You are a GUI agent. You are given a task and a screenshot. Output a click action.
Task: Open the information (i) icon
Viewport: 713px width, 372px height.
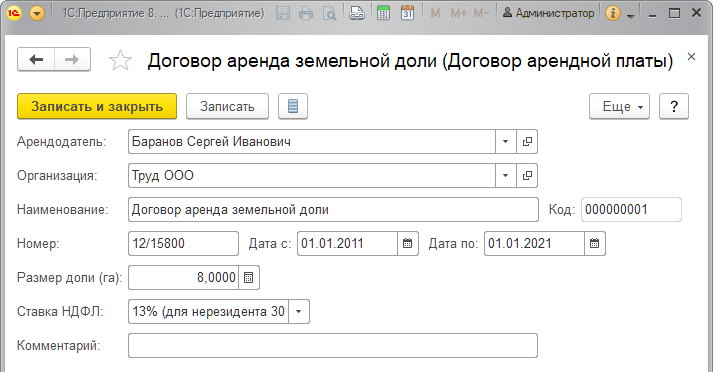[613, 13]
